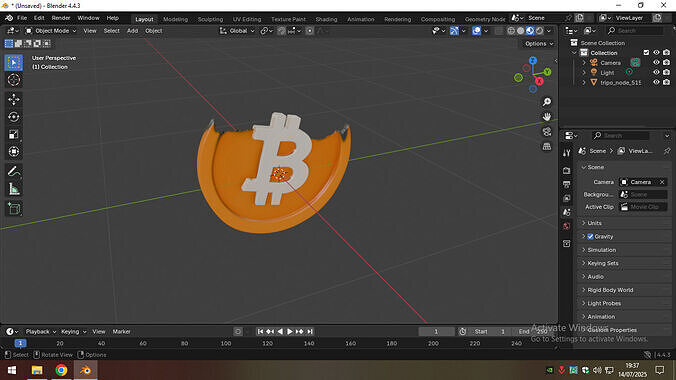Select the Rotate tool
The width and height of the screenshot is (676, 380).
click(x=14, y=117)
